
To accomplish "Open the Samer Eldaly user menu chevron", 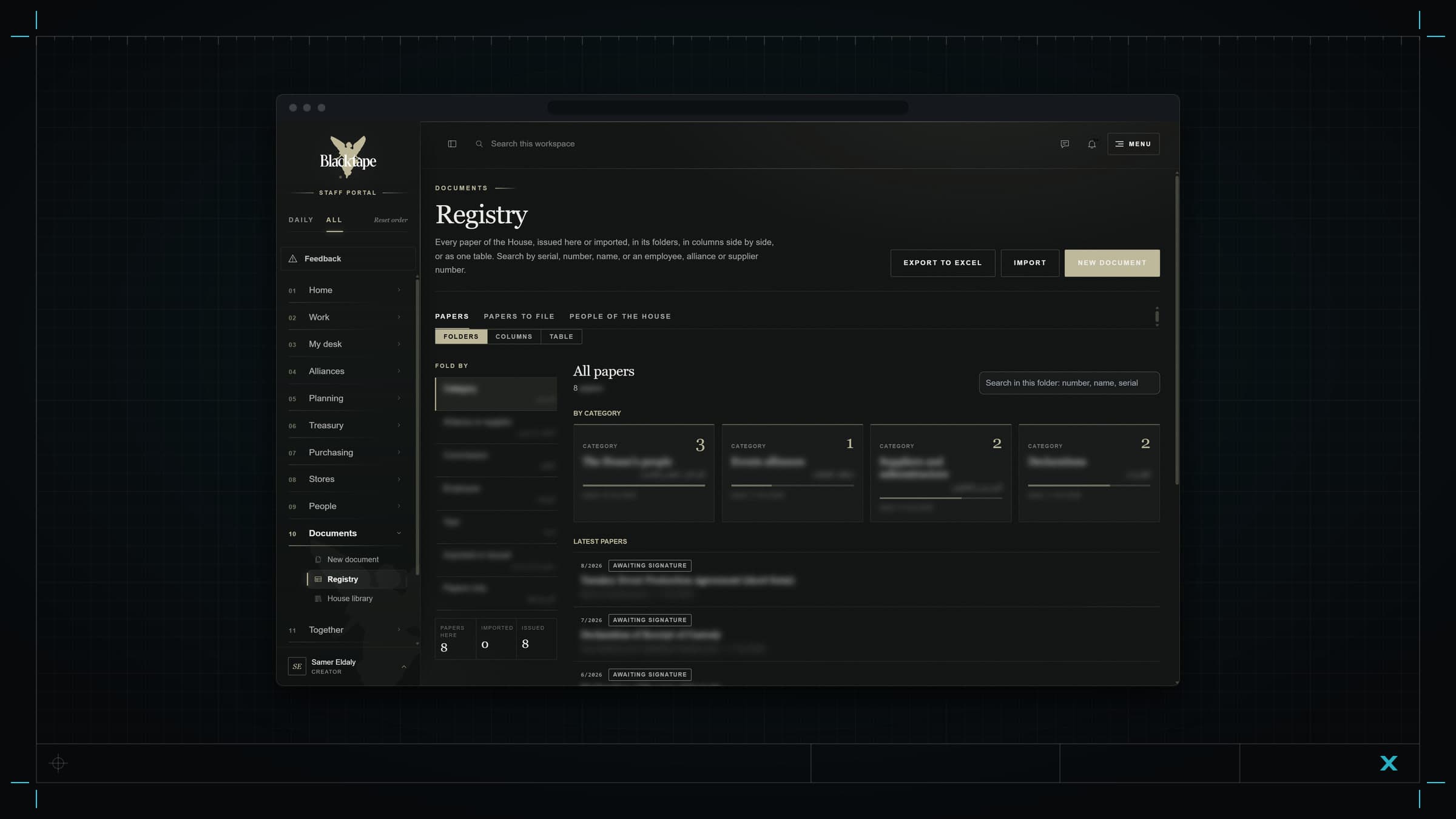I will pyautogui.click(x=404, y=667).
